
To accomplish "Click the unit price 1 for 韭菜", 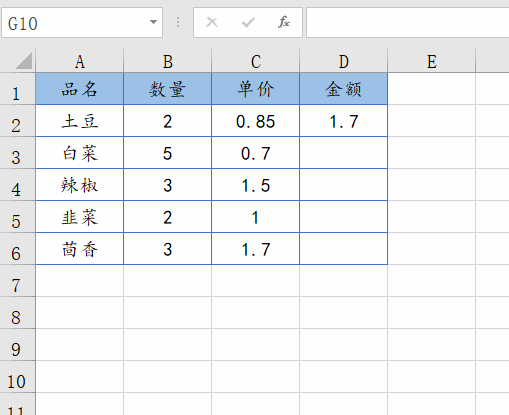I will coord(256,217).
